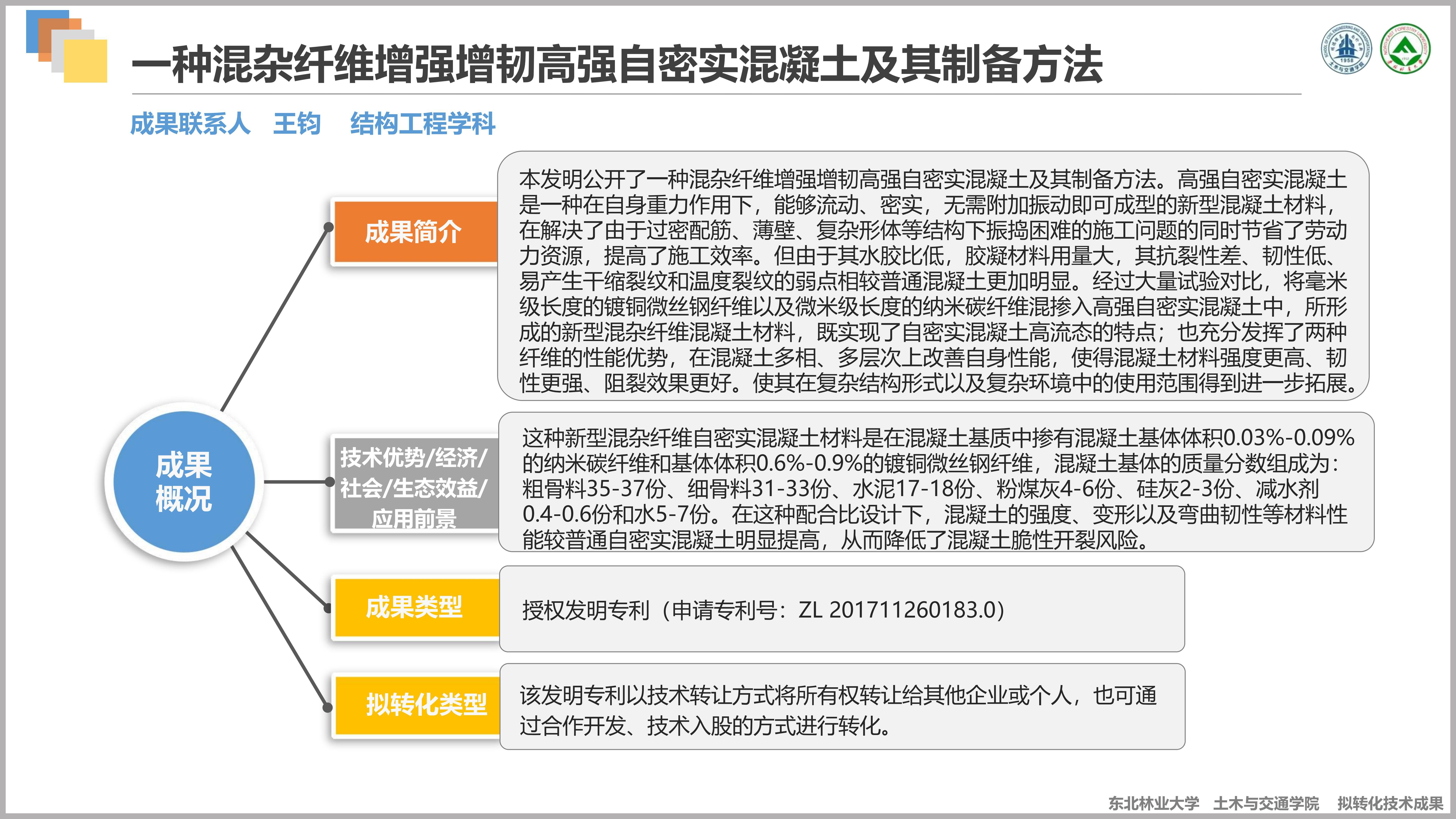Click the 结构工程学科 subtitle text
The width and height of the screenshot is (1456, 819).
click(422, 124)
